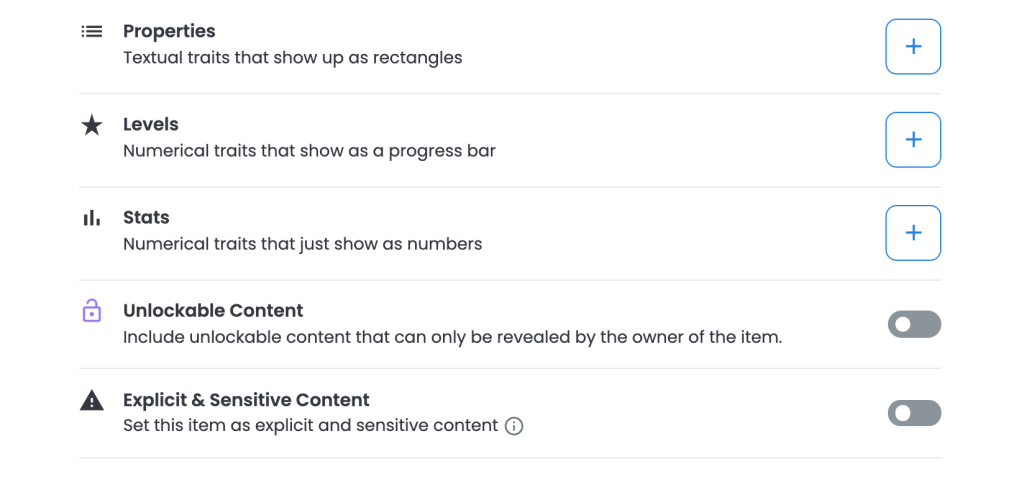1024x477 pixels.
Task: Select the Levels heading
Action: click(x=151, y=124)
